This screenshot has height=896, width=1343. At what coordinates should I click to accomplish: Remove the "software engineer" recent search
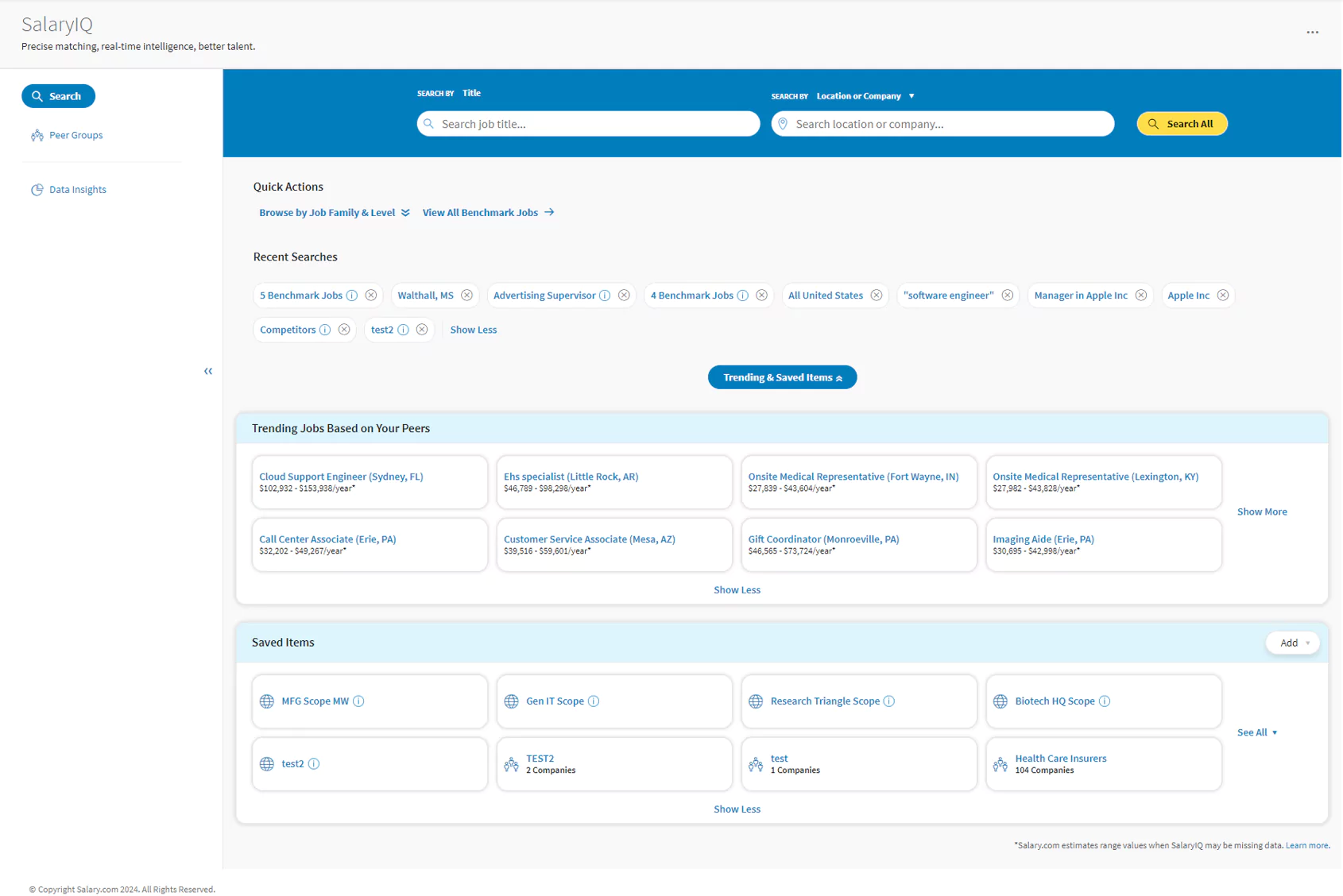1007,295
